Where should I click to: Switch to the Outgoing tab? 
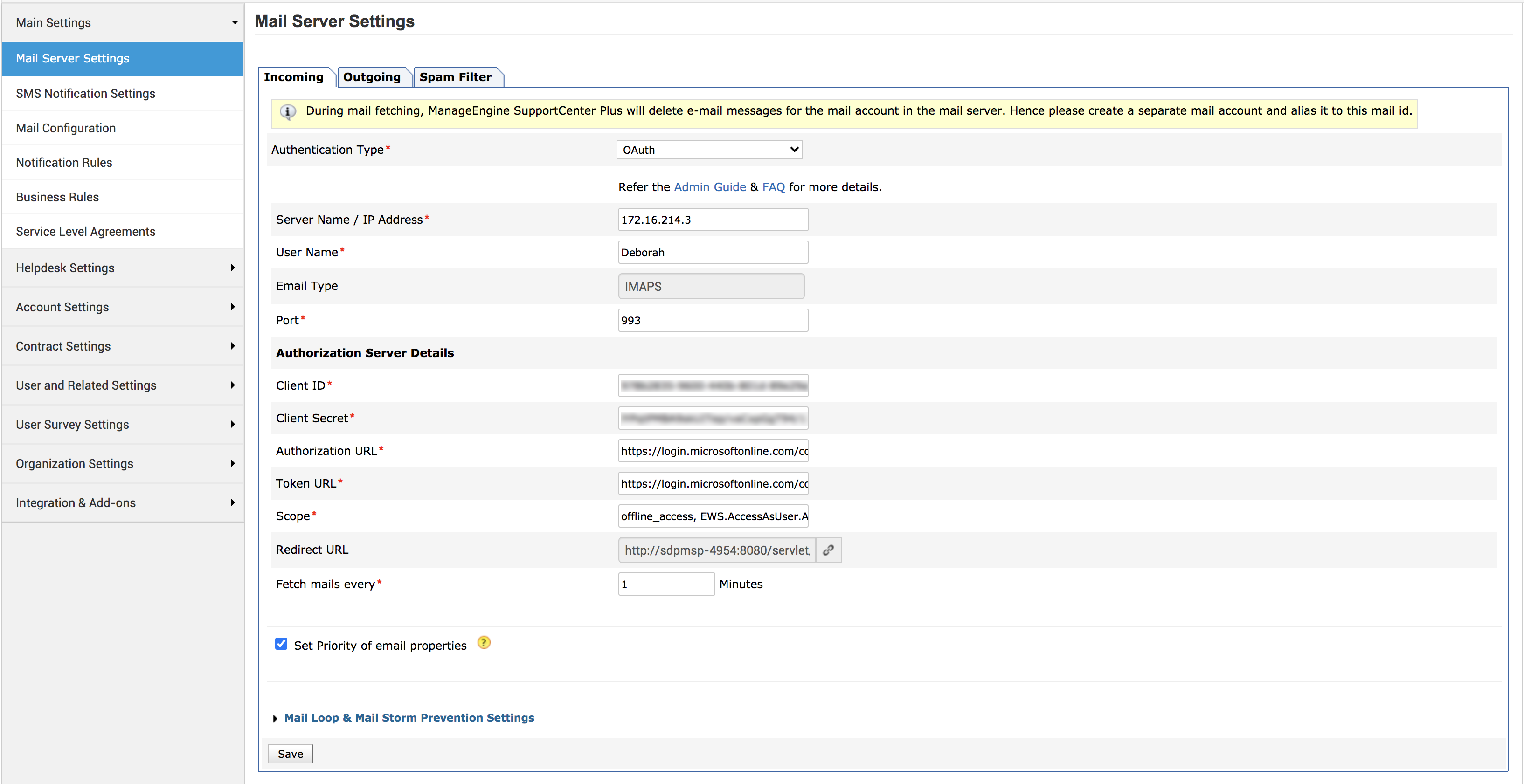tap(372, 77)
